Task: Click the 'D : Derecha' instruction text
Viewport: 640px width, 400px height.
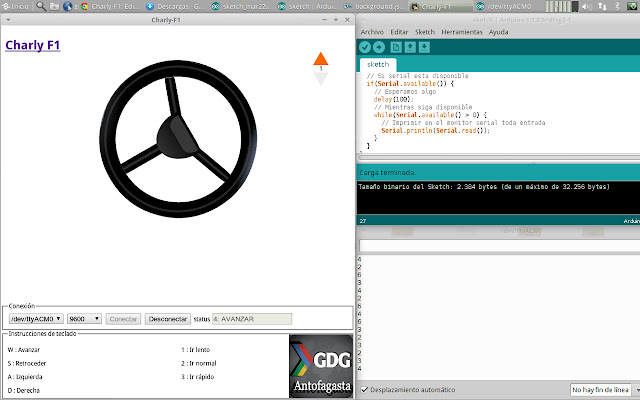Action: pos(24,390)
